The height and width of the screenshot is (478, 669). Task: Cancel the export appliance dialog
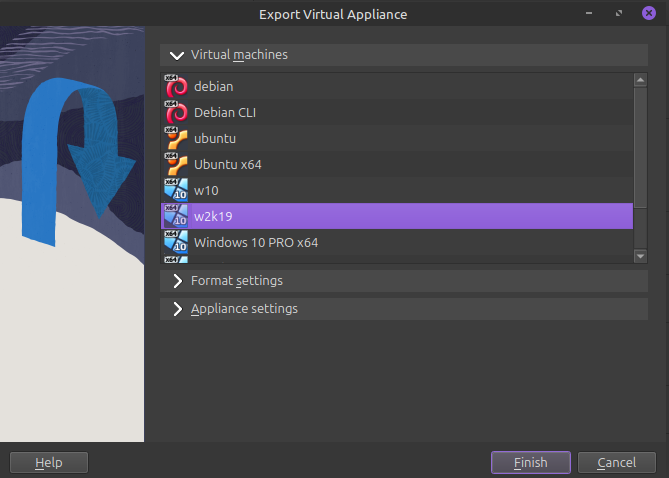click(x=617, y=462)
